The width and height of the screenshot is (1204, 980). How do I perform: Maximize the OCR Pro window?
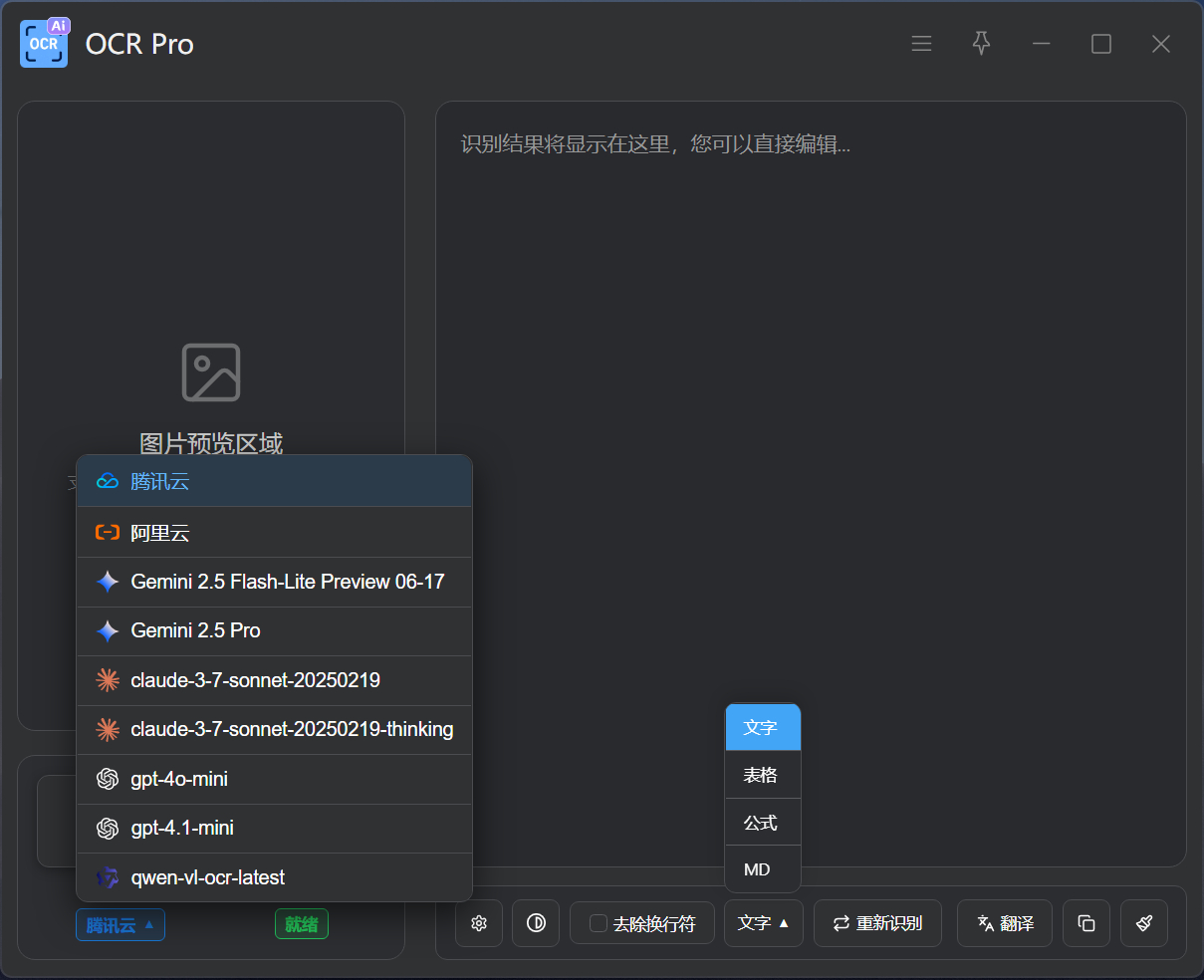tap(1101, 44)
